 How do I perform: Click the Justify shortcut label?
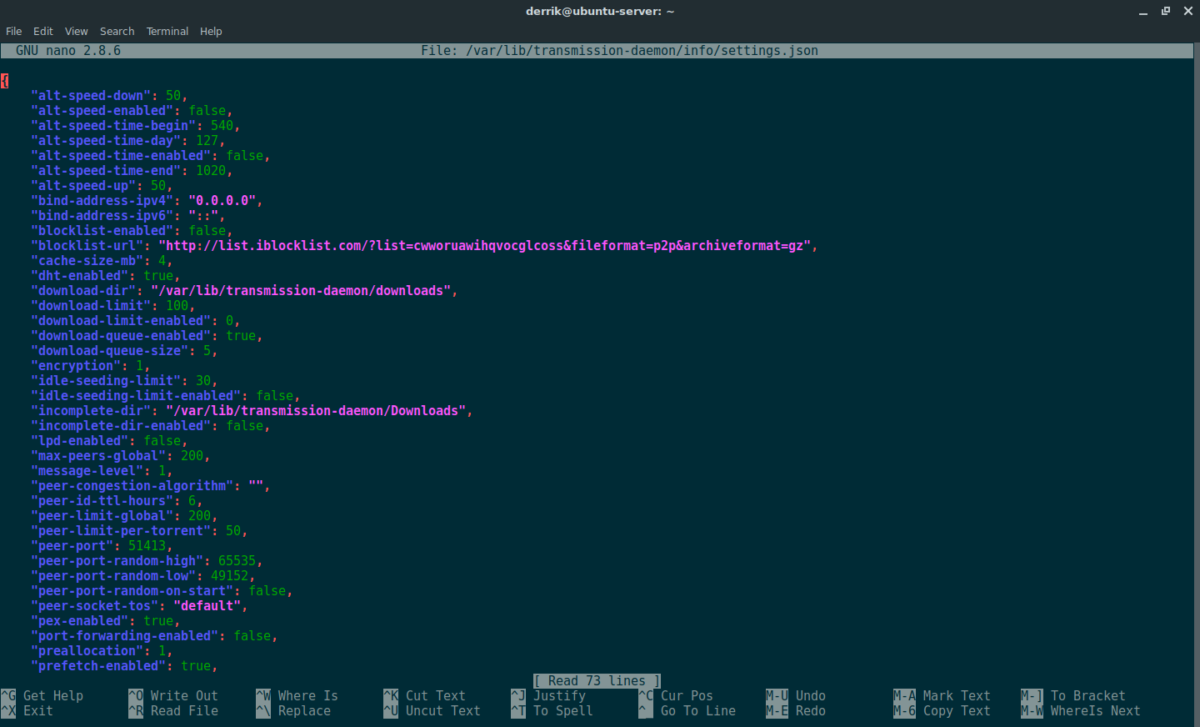point(559,696)
